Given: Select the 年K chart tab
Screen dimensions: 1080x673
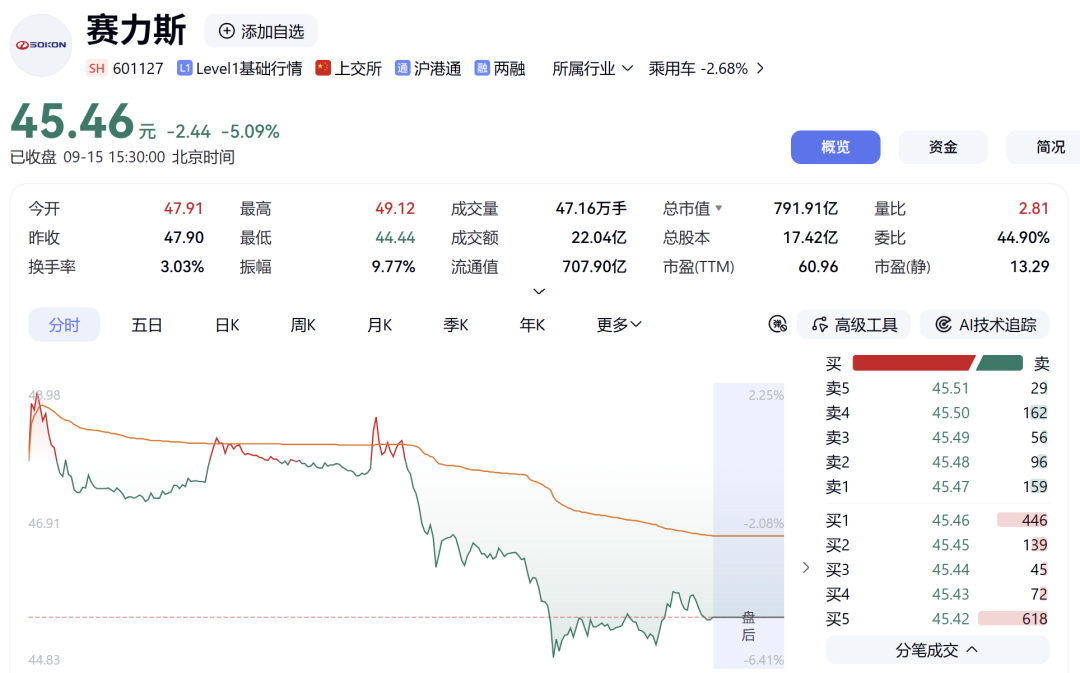Looking at the screenshot, I should click(532, 324).
